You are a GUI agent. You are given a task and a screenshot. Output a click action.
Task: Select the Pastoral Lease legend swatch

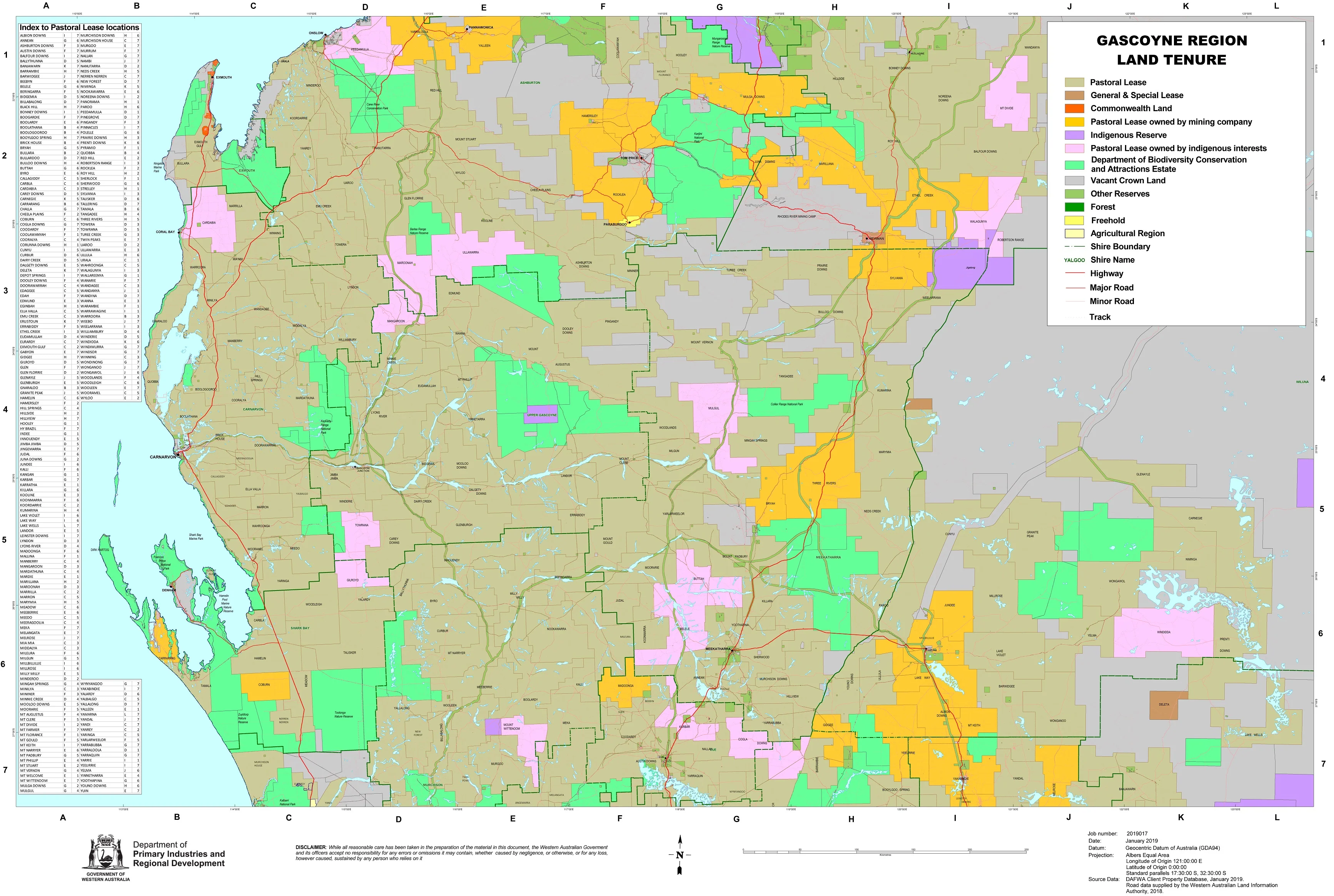tap(1074, 82)
